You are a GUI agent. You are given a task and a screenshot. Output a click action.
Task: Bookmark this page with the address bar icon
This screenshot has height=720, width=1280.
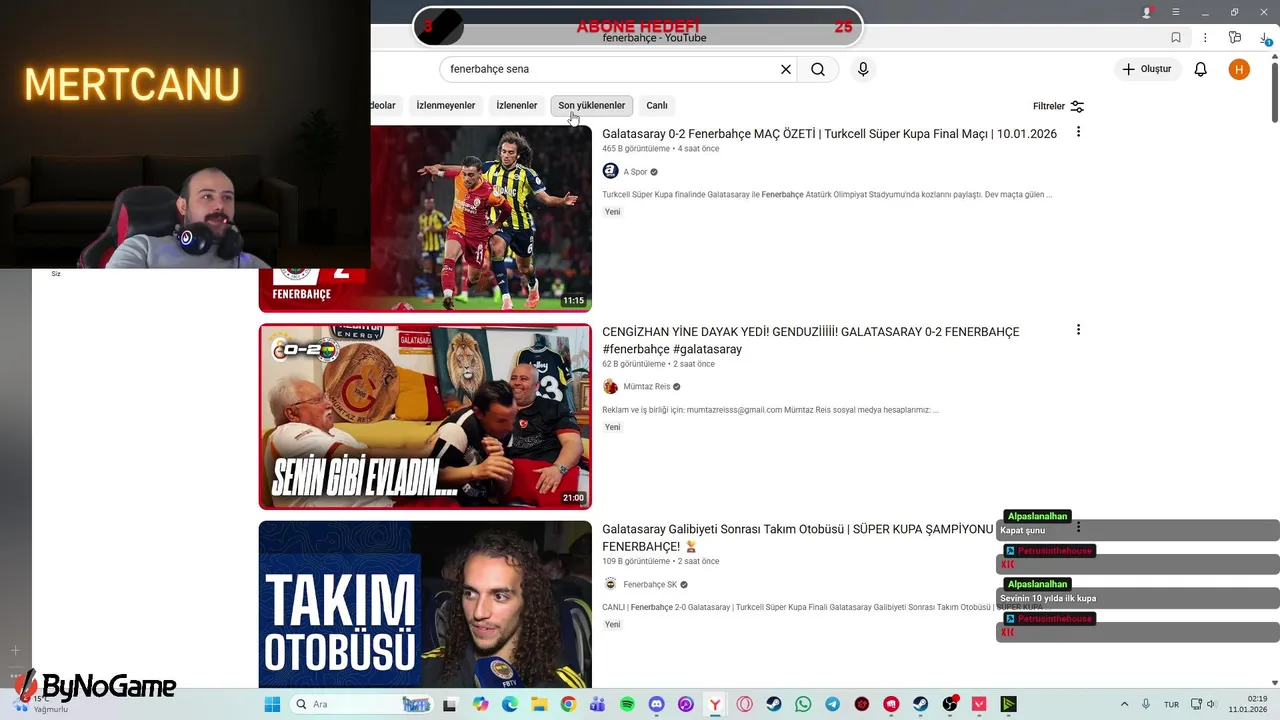pyautogui.click(x=1176, y=37)
